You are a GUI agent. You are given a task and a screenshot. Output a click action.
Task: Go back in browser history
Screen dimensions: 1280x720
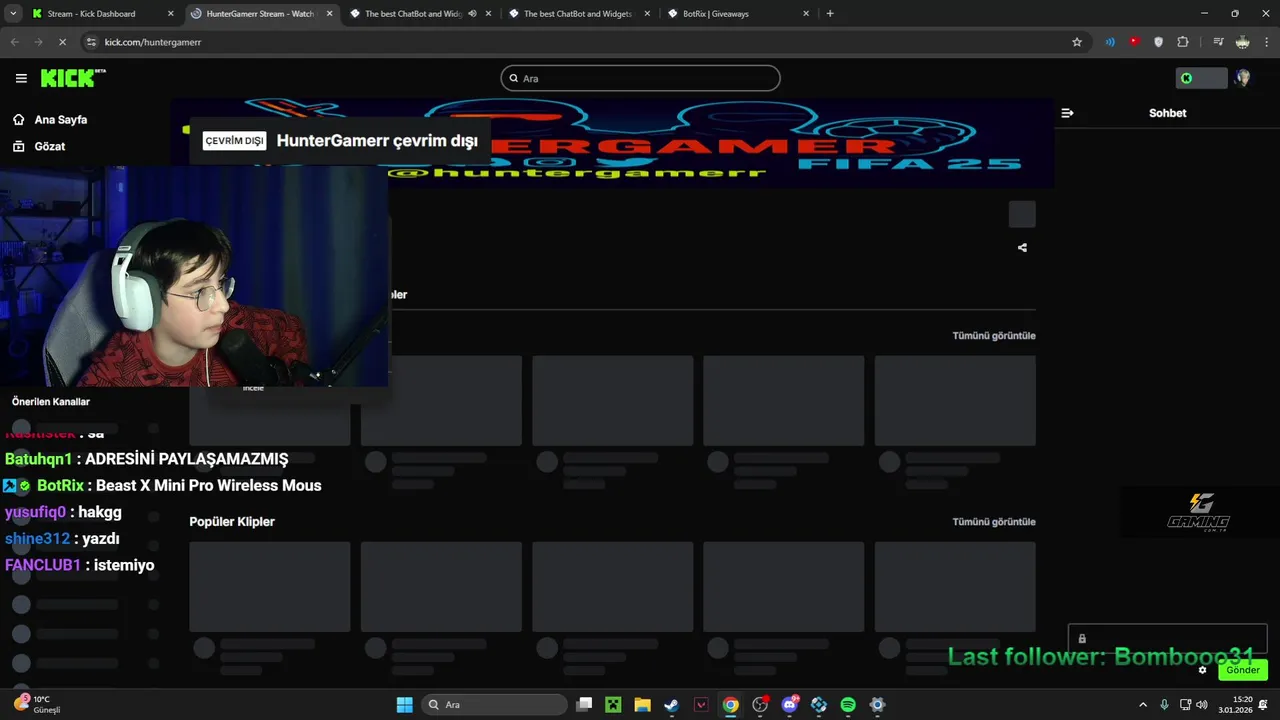[14, 42]
